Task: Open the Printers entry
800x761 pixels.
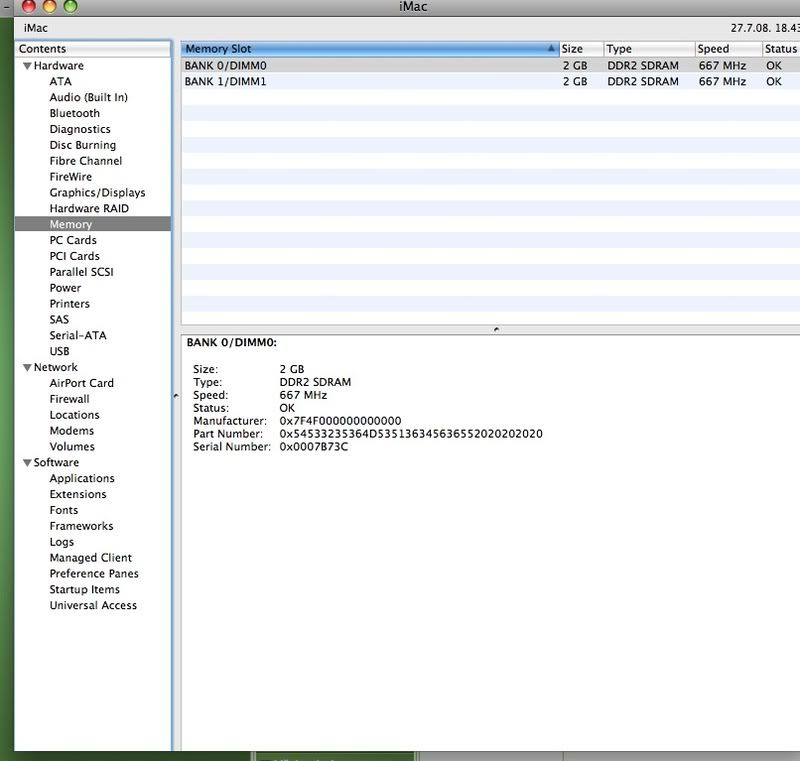Action: [69, 303]
